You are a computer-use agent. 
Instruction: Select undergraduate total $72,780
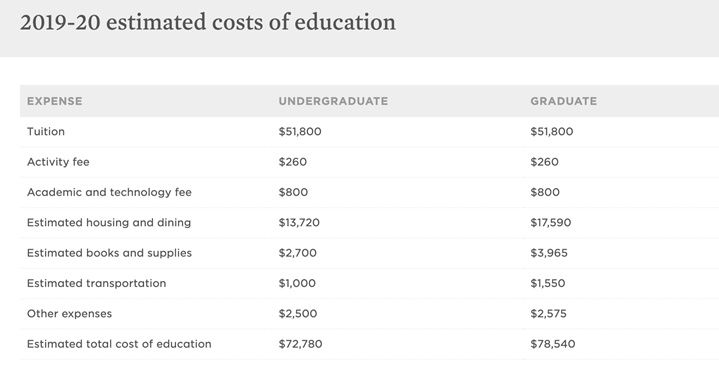pos(300,344)
